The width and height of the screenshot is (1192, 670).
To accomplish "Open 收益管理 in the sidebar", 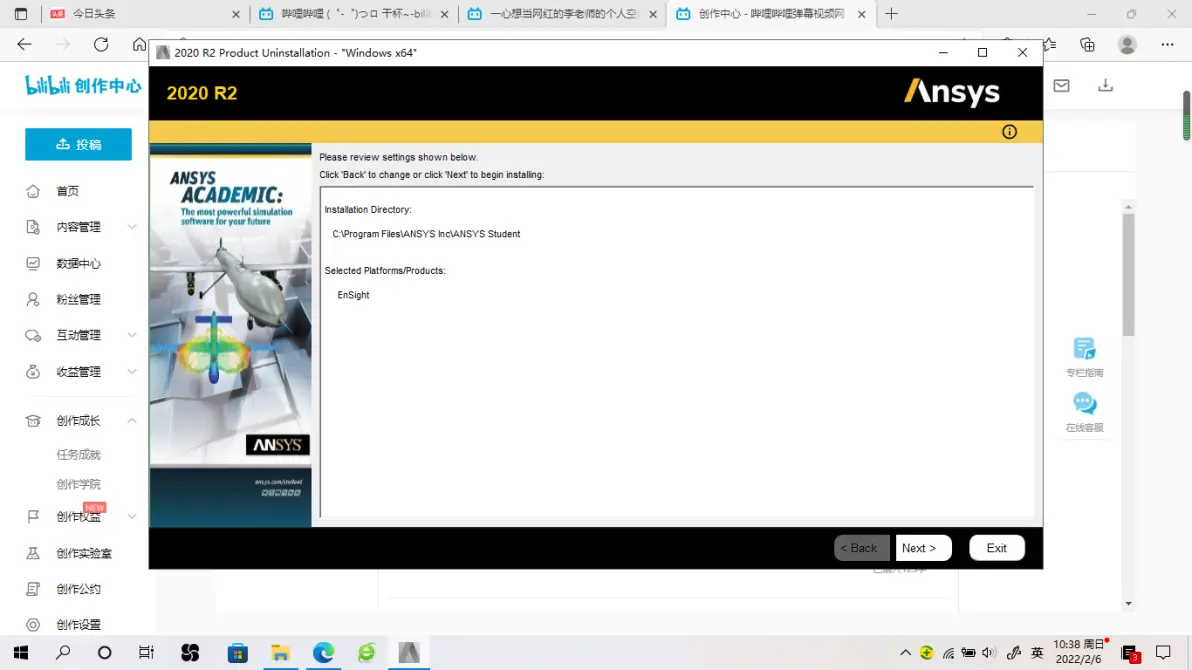I will click(78, 371).
